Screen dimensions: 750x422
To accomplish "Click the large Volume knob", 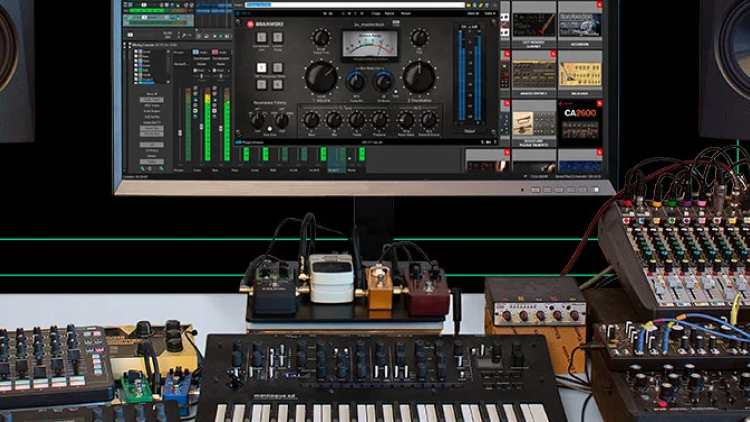I will pos(321,77).
